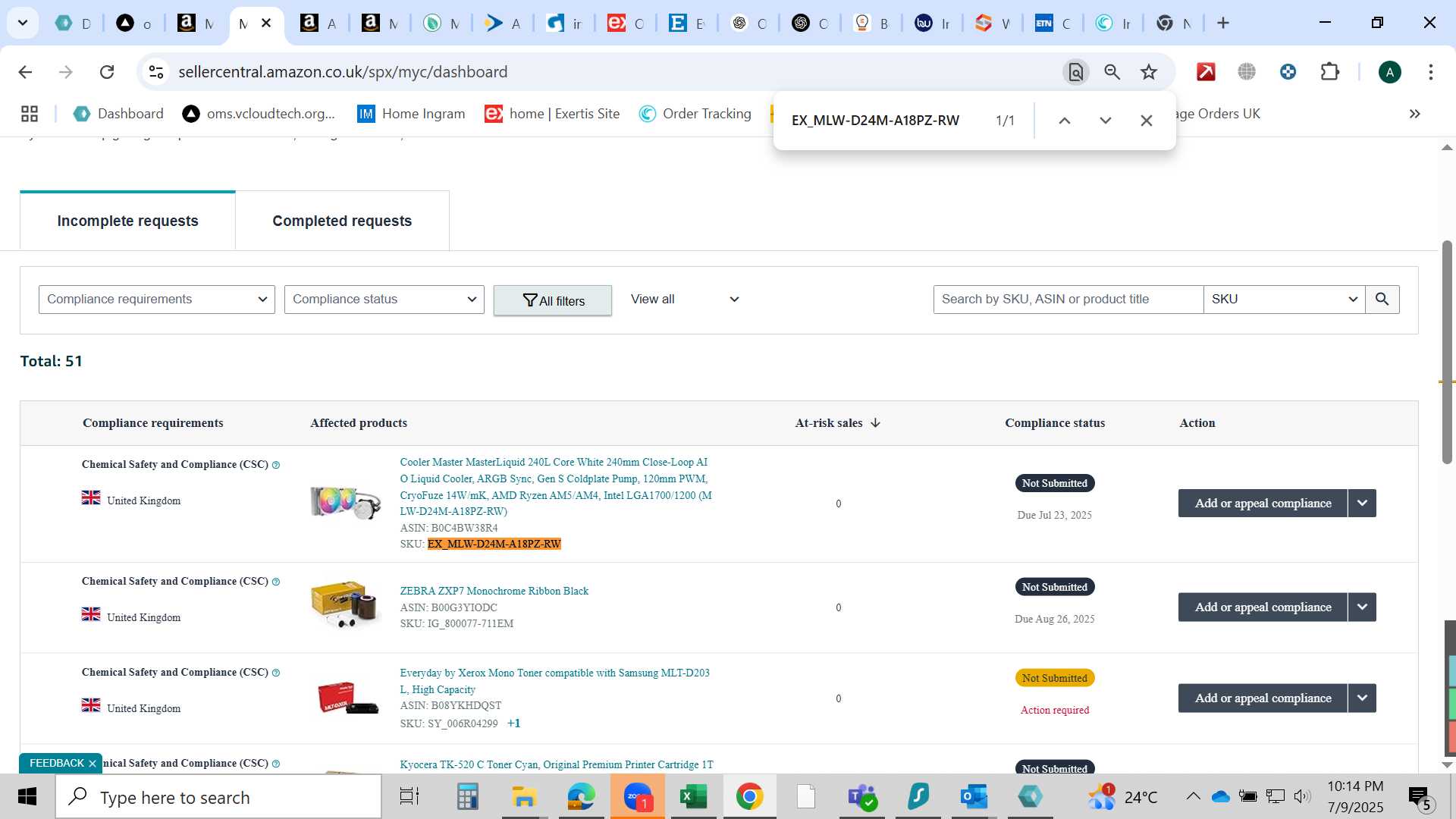Open taskbar notification center
This screenshot has height=819, width=1456.
pyautogui.click(x=1420, y=797)
